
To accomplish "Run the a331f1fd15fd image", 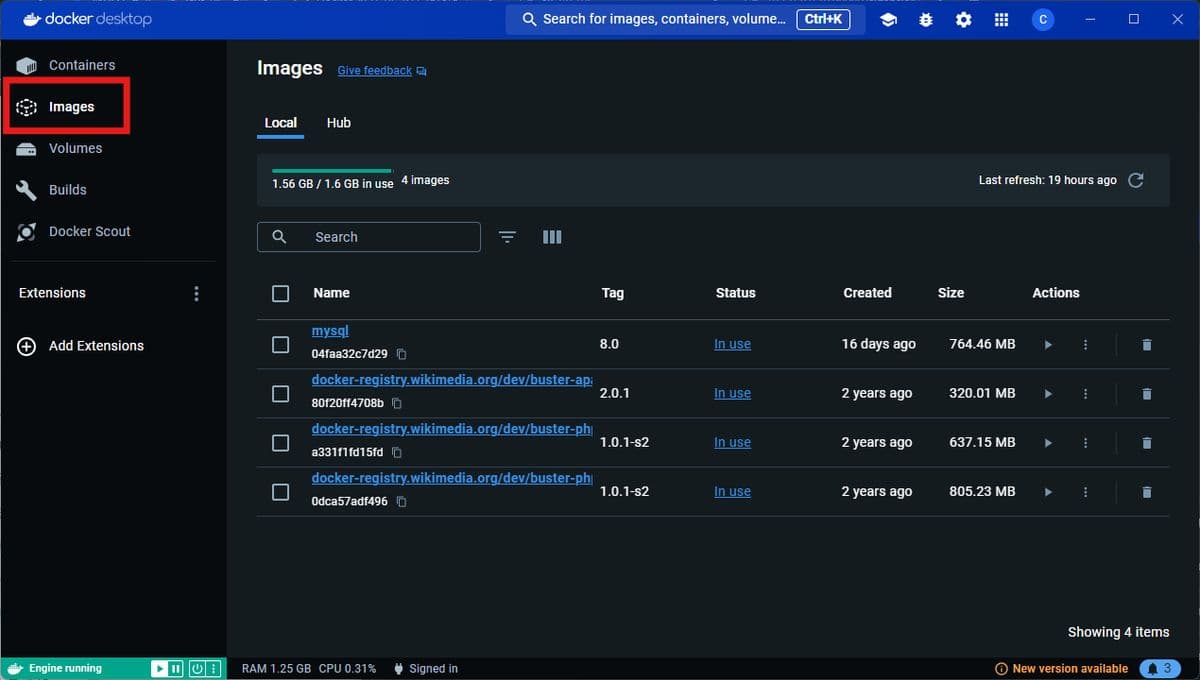I will pos(1048,442).
